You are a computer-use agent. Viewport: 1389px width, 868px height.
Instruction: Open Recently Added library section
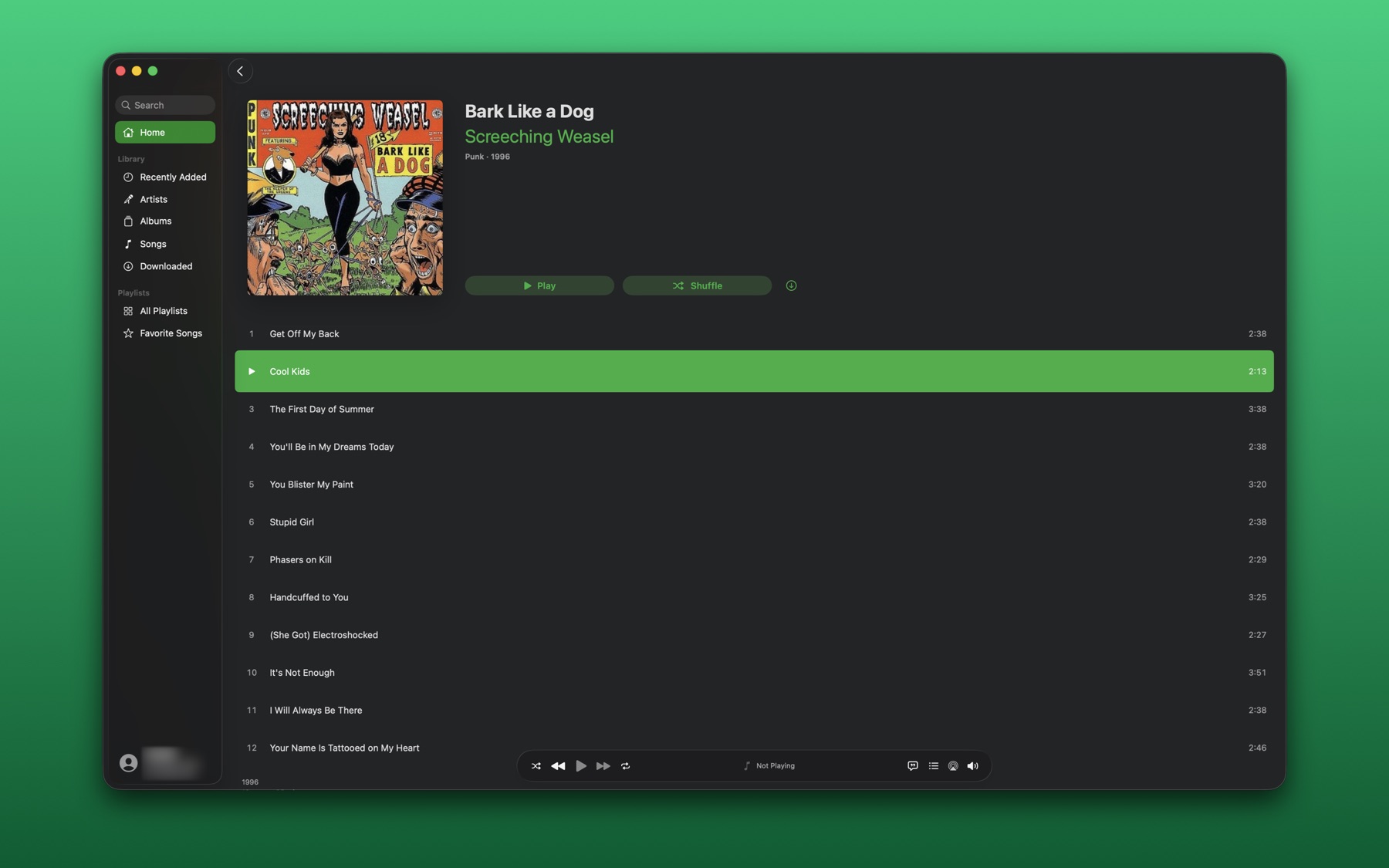point(165,177)
